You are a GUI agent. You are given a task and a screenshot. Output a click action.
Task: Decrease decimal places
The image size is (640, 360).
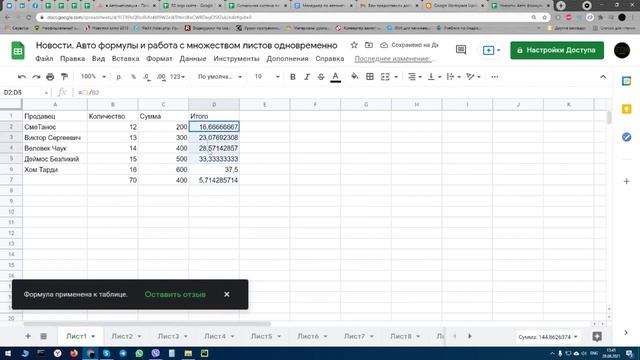click(x=147, y=77)
